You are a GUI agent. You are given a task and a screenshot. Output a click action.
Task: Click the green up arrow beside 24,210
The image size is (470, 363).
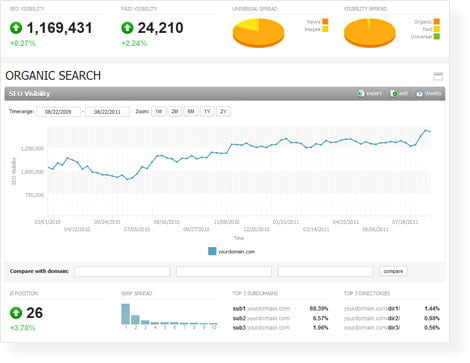pyautogui.click(x=127, y=28)
